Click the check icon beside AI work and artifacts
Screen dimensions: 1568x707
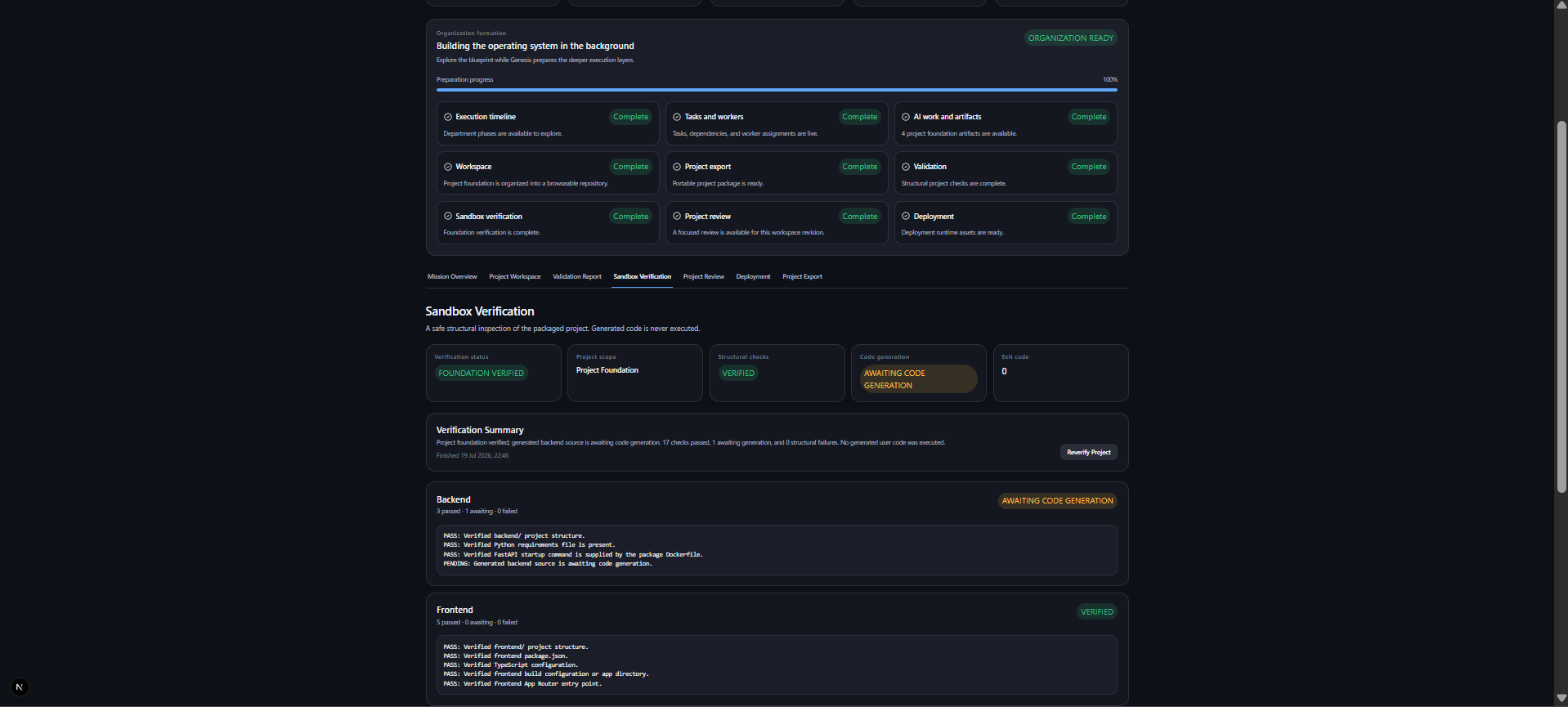point(906,117)
